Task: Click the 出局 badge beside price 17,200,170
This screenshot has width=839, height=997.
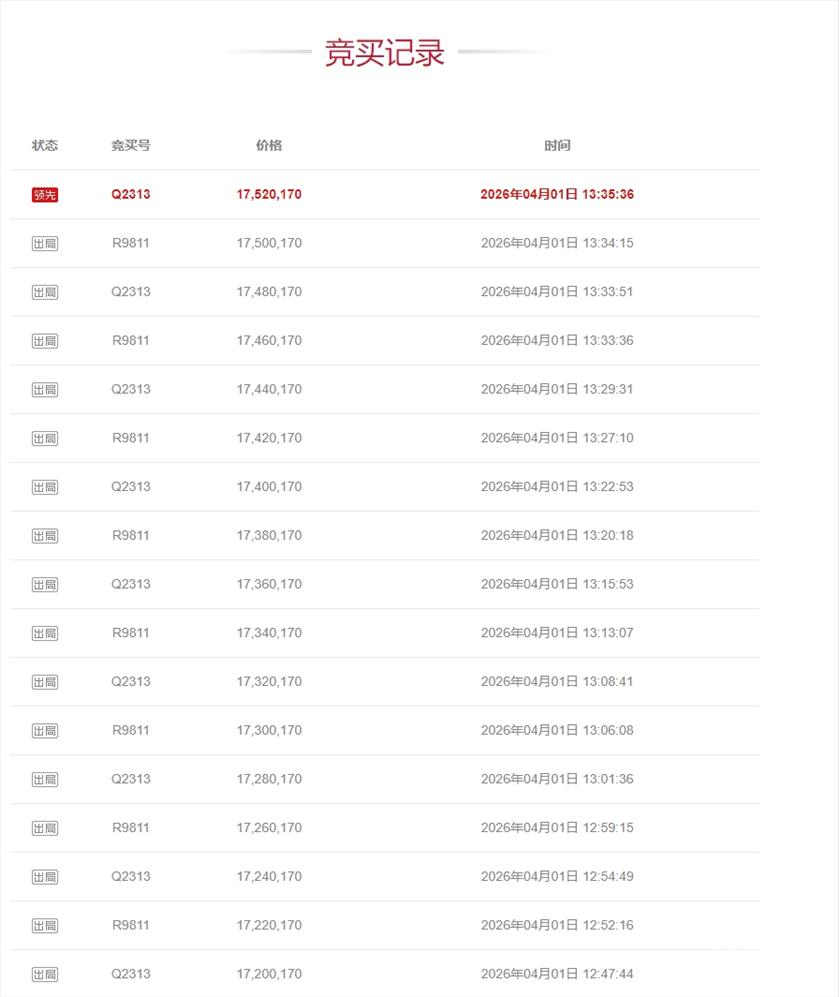Action: (45, 974)
